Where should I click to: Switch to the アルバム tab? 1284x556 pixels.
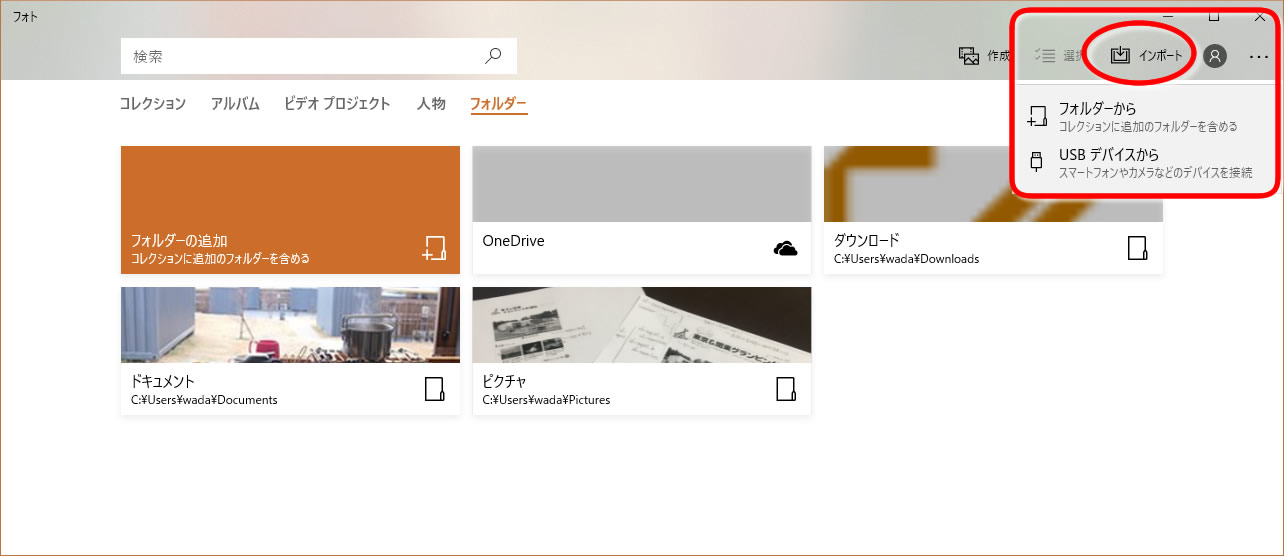pos(235,103)
